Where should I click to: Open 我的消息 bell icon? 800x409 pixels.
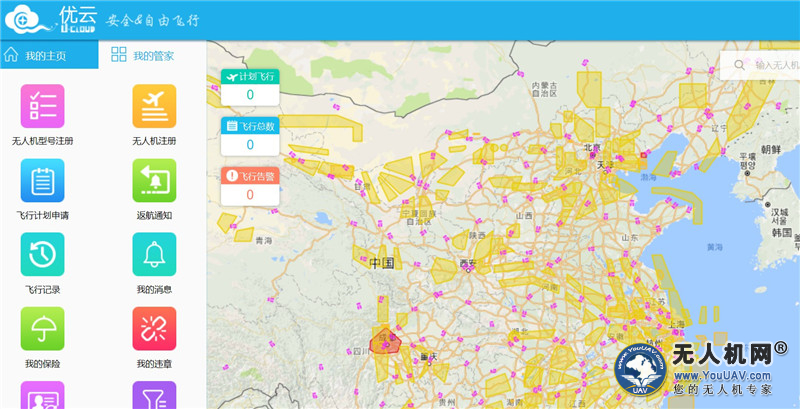154,254
